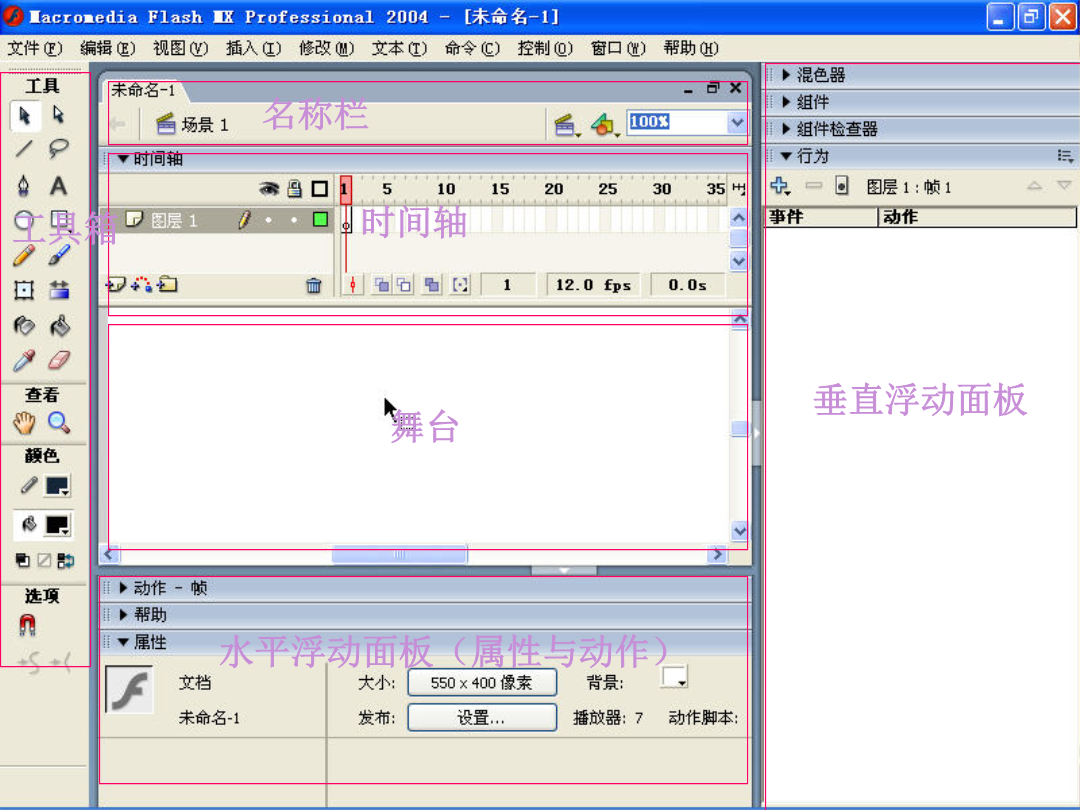Show all layers as outlines

click(320, 188)
